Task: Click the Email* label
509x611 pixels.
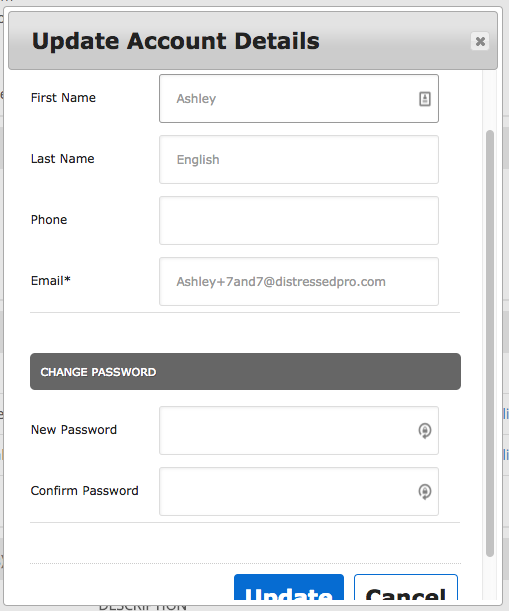Action: (x=51, y=281)
